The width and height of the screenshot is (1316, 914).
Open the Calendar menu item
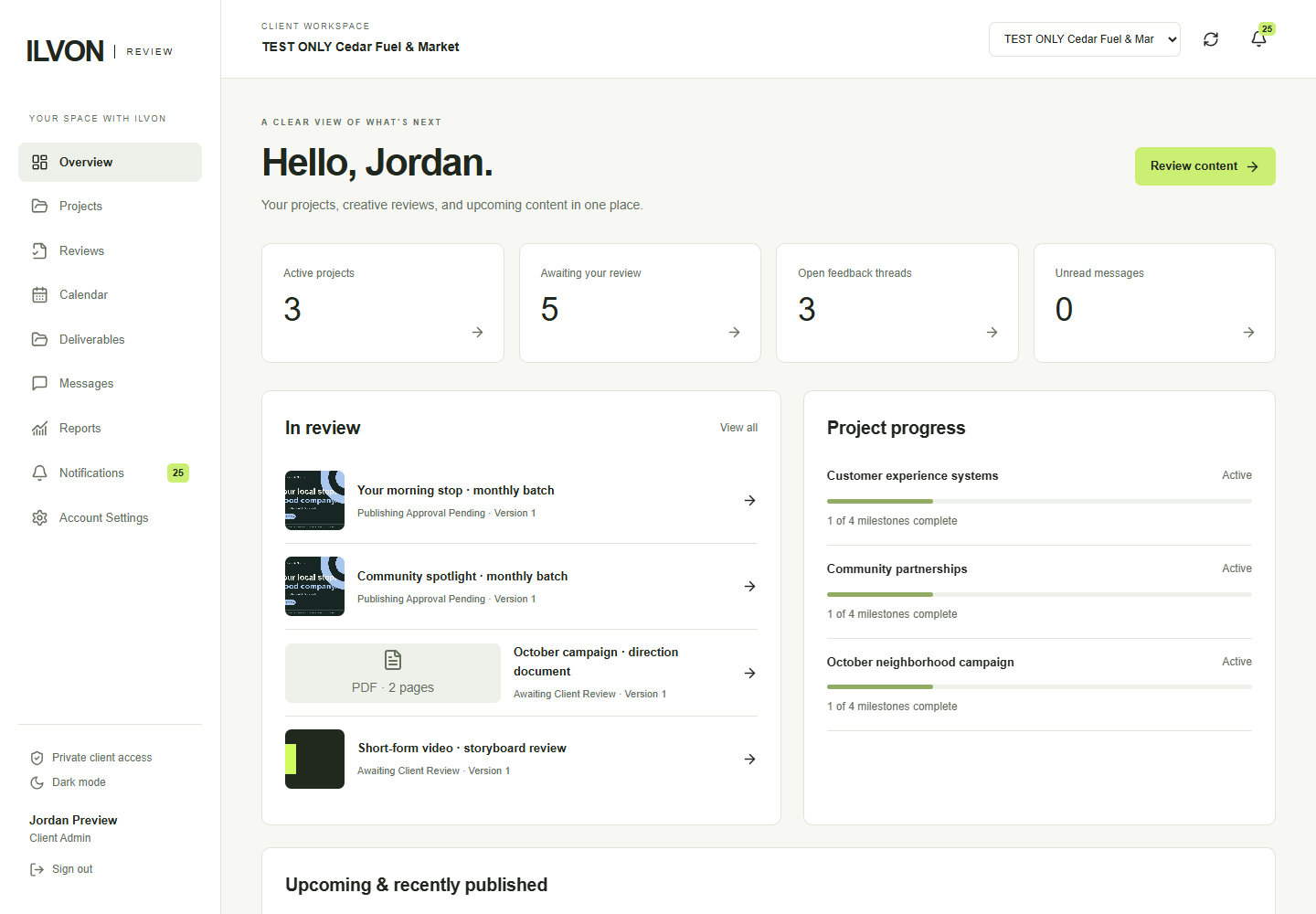(110, 294)
